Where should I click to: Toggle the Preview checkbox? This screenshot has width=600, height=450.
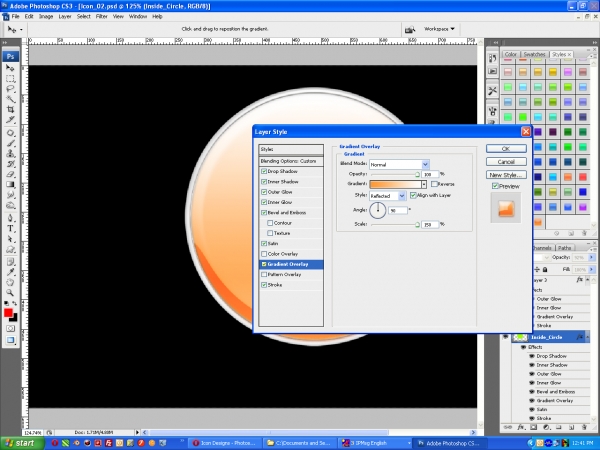[x=495, y=186]
